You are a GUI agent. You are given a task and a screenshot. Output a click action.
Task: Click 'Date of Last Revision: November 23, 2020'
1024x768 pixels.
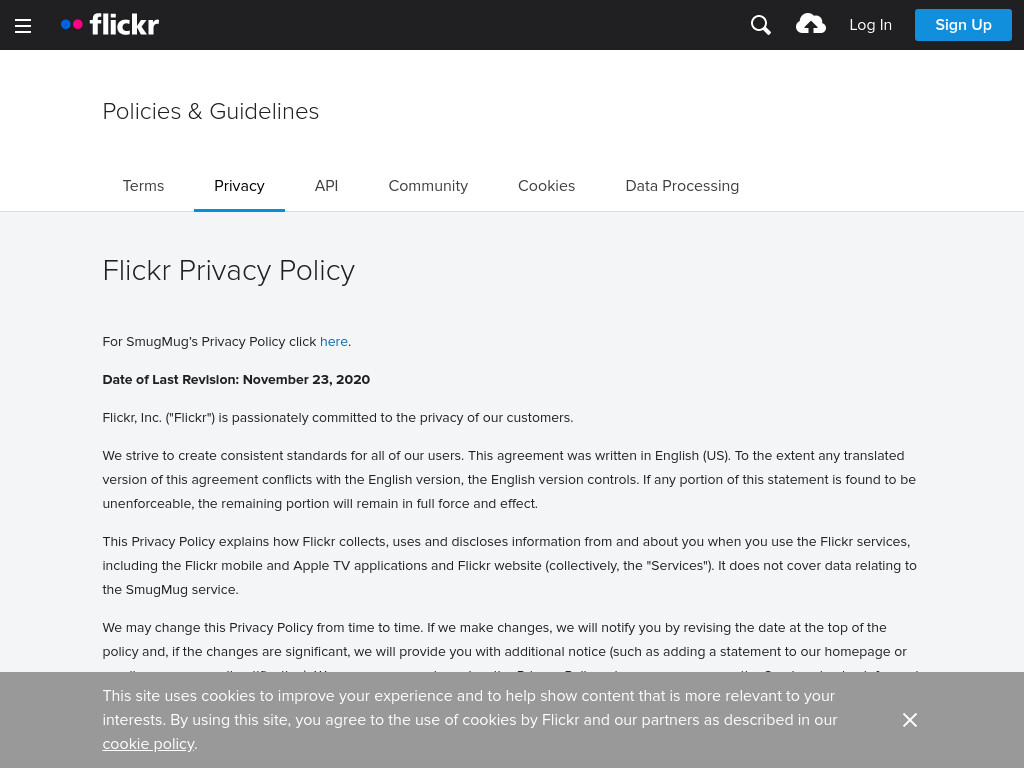[x=236, y=379]
